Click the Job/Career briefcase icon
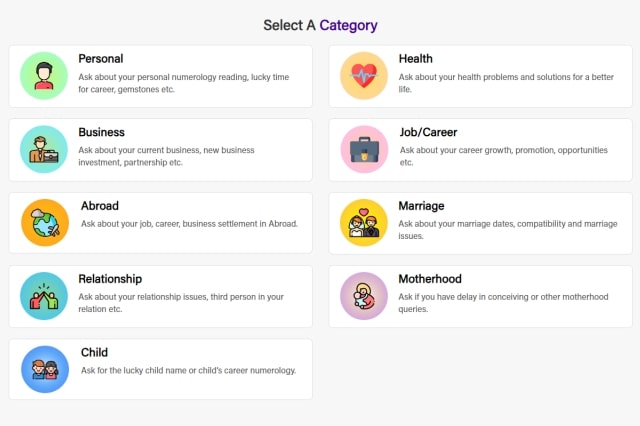Image resolution: width=640 pixels, height=426 pixels. coord(364,149)
